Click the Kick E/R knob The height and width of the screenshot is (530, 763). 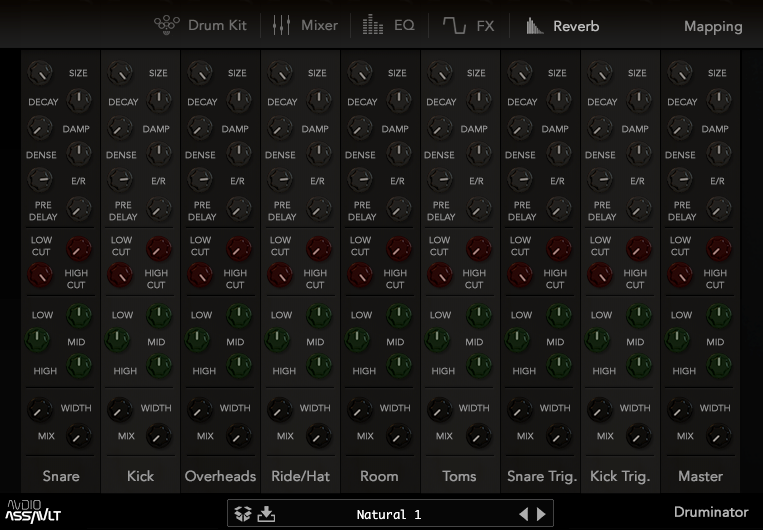(120, 180)
